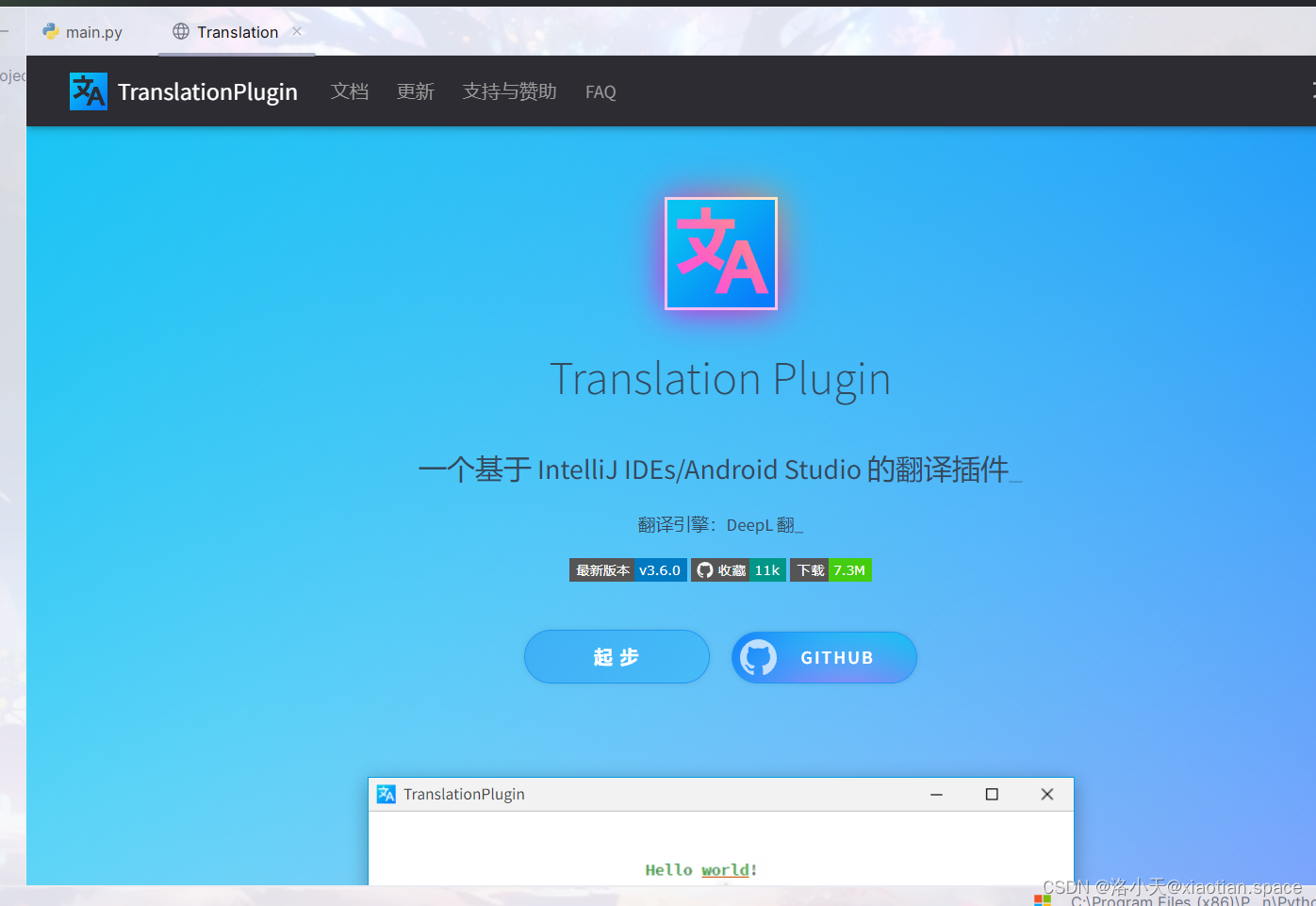The height and width of the screenshot is (906, 1316).
Task: Click the Translation Plugin heading text
Action: 720,379
